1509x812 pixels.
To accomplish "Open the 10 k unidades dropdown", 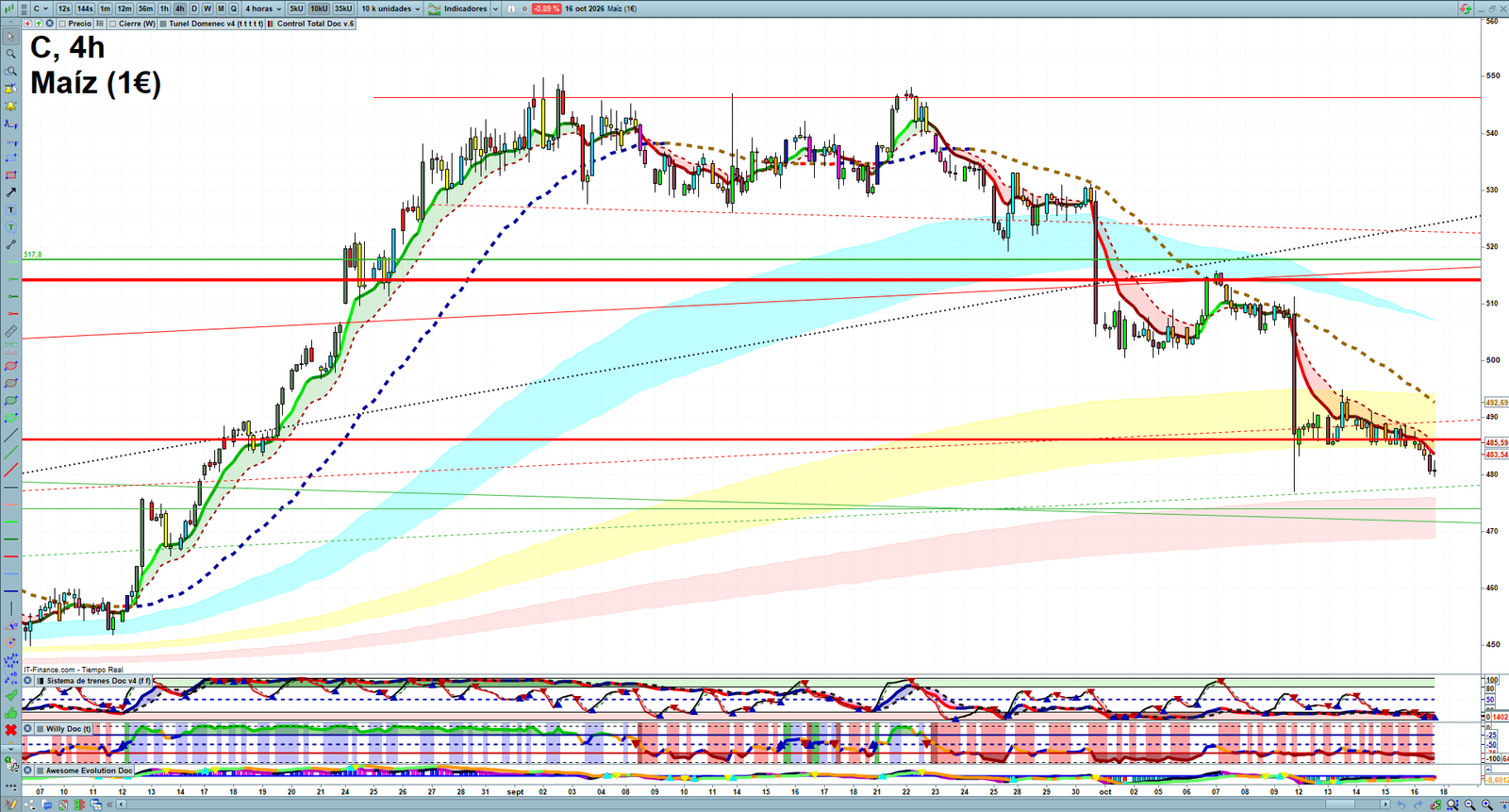I will tap(390, 8).
